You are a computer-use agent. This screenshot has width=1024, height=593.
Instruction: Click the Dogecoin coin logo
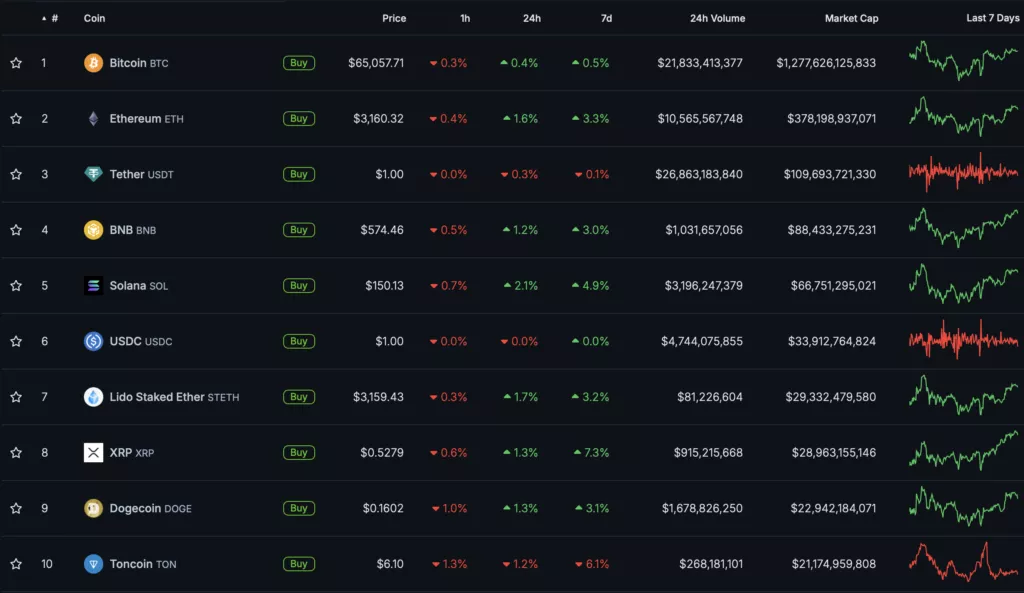click(93, 508)
